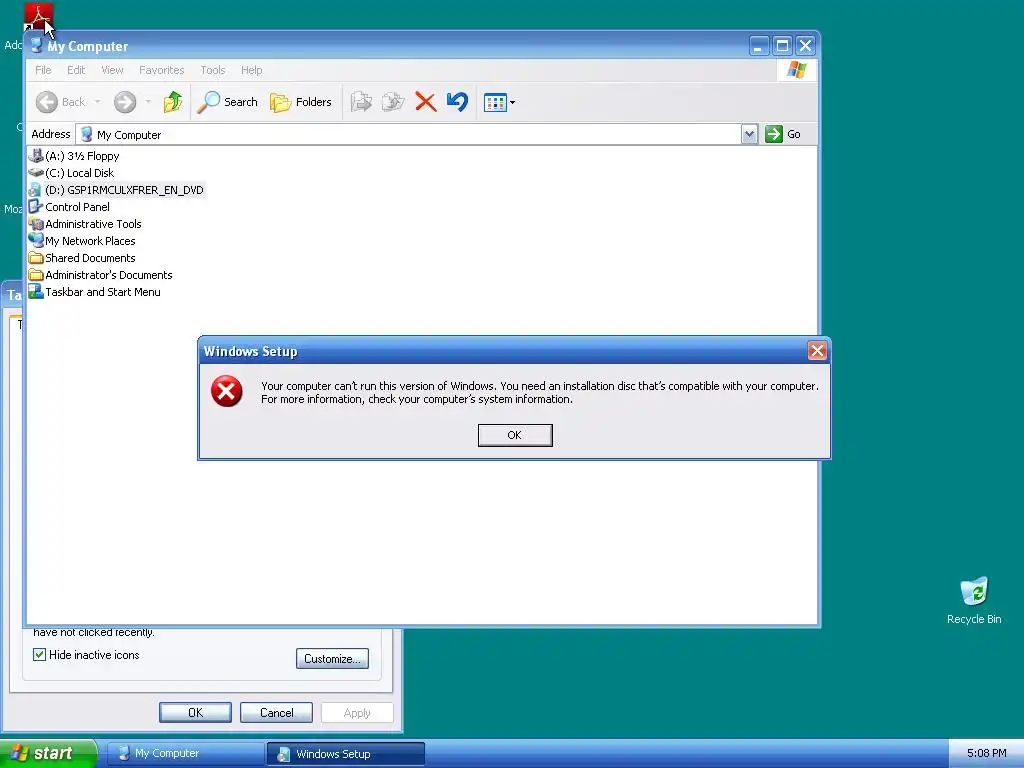Toggle the Folders pane
This screenshot has height=768, width=1024.
(x=301, y=102)
